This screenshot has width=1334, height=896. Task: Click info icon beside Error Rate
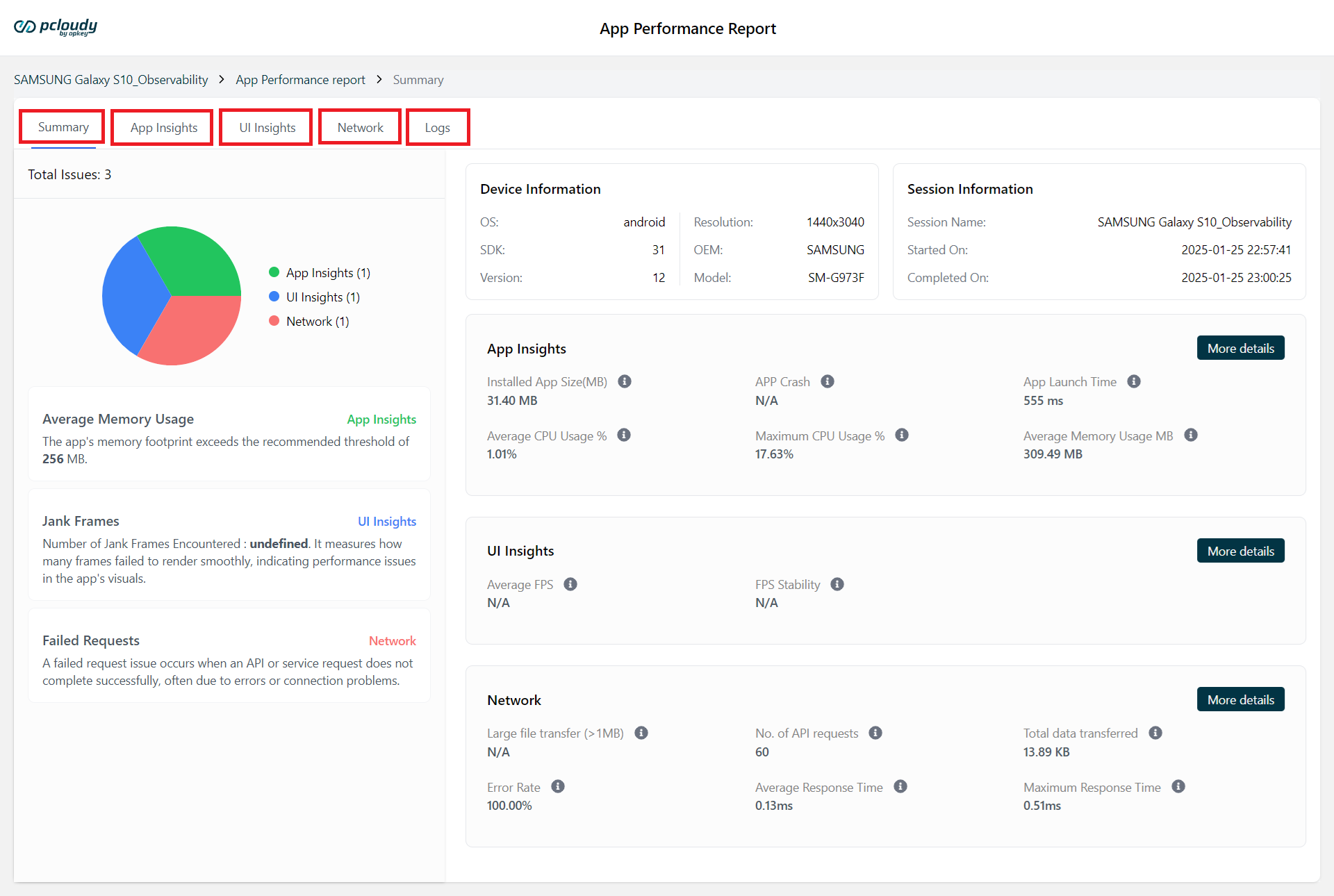558,786
